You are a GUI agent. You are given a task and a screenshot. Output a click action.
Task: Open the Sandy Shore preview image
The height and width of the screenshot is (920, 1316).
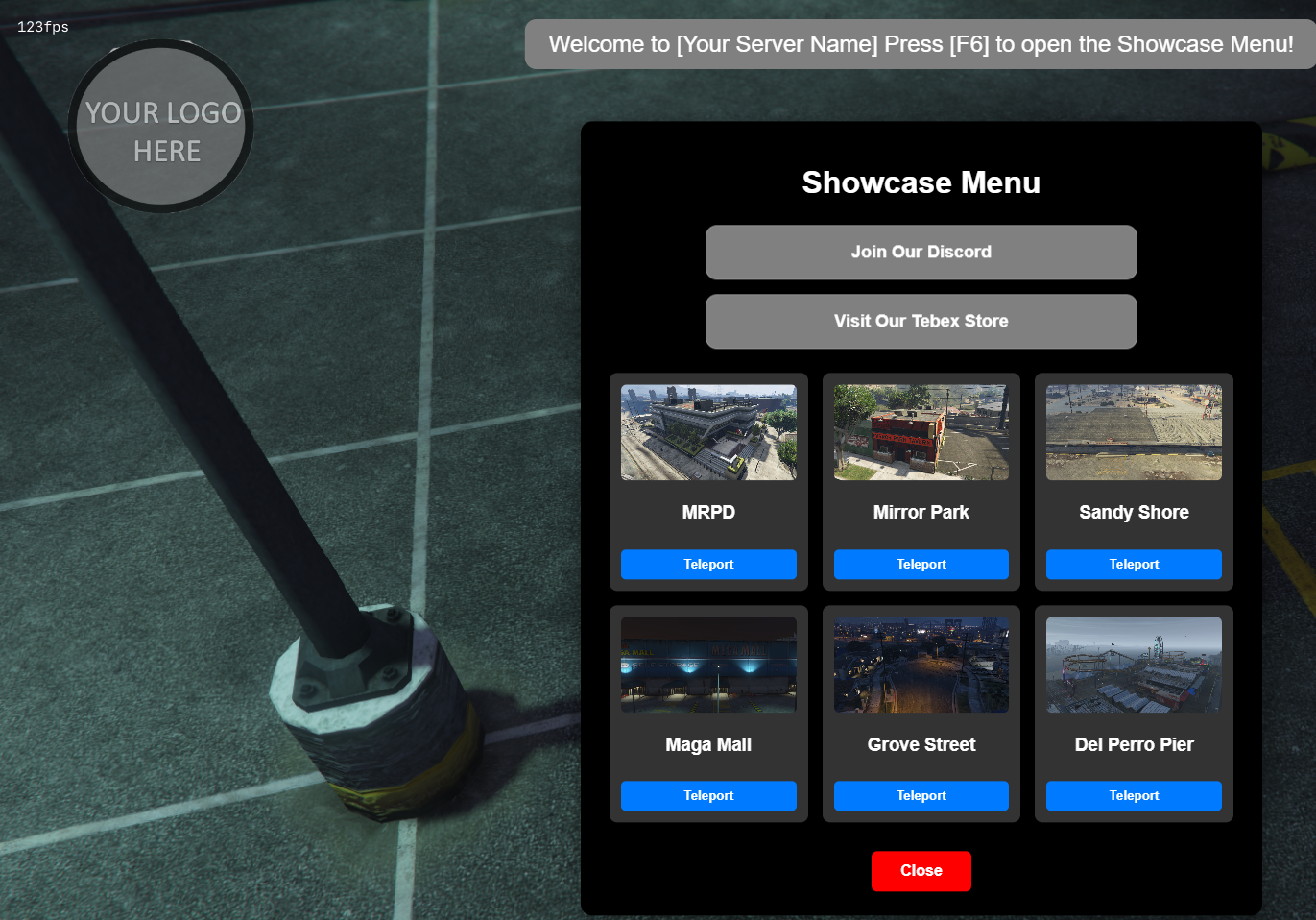[x=1133, y=430]
